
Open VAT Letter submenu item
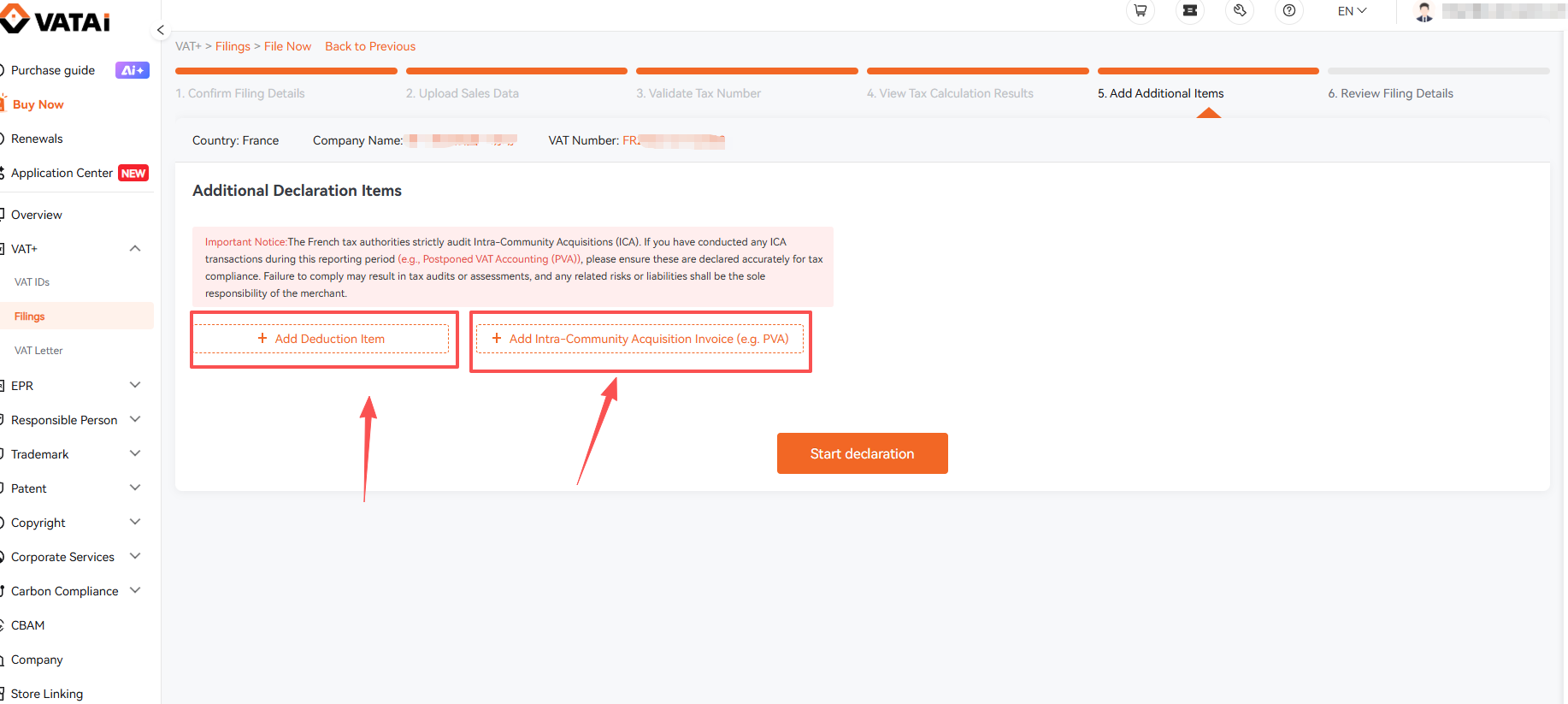coord(38,351)
